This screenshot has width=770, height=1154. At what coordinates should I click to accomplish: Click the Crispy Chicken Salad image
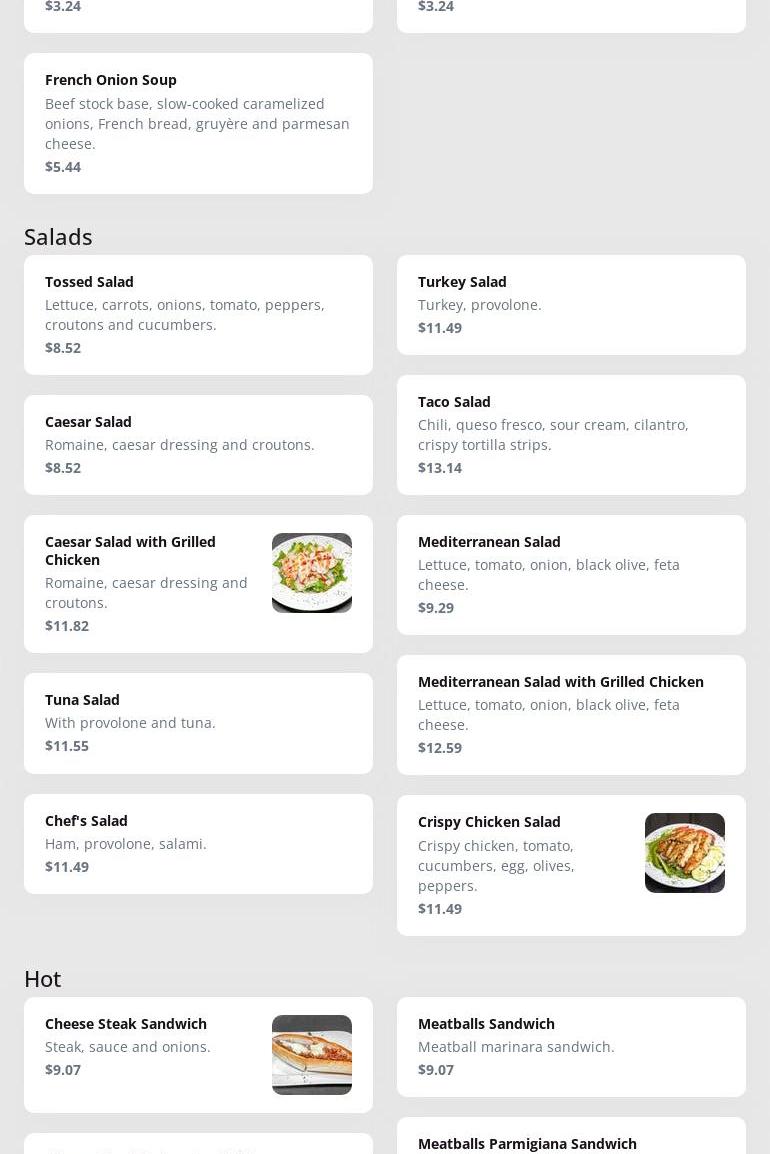[x=684, y=853]
